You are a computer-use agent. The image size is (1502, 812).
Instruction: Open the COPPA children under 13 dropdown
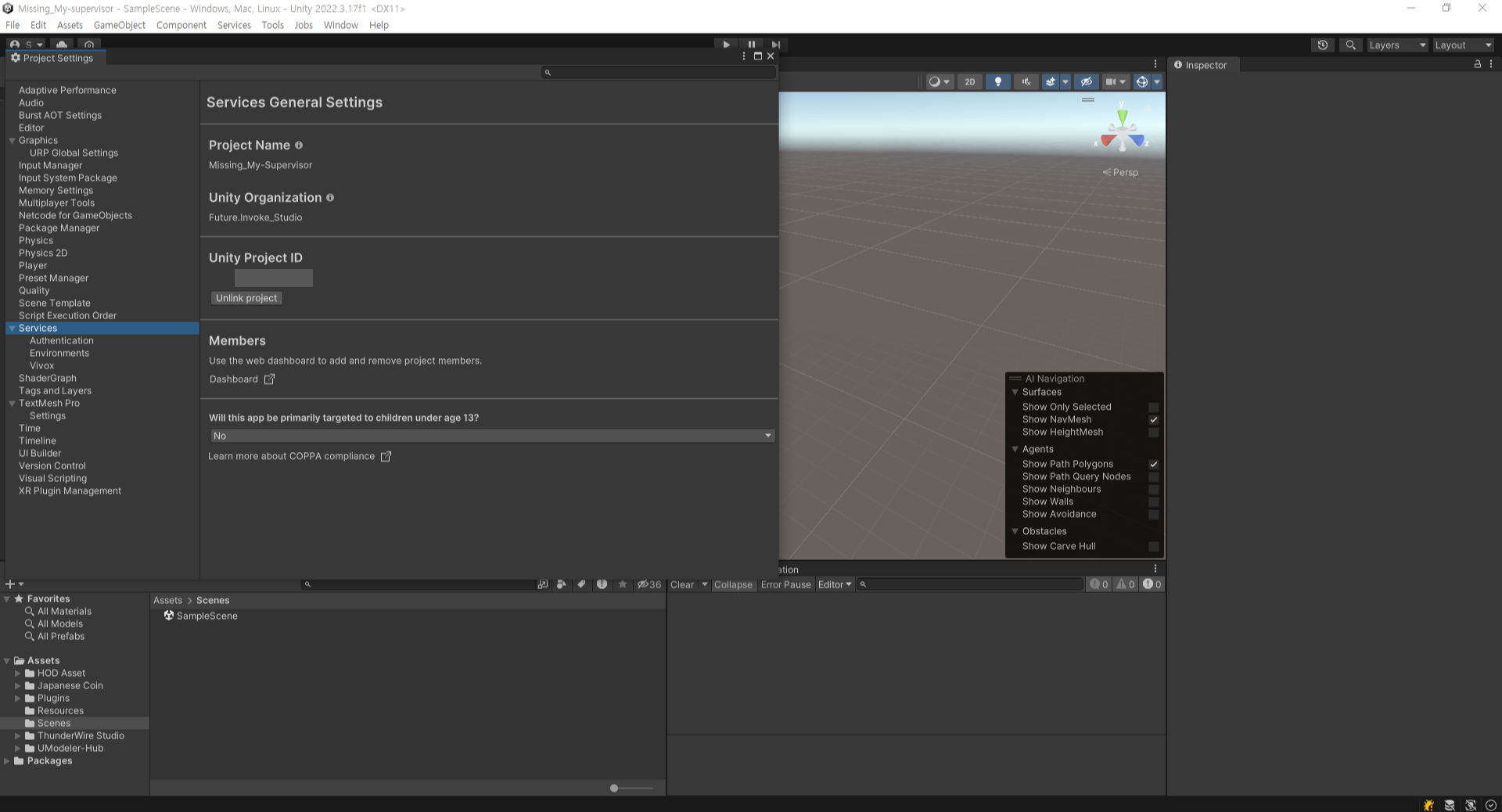(492, 436)
